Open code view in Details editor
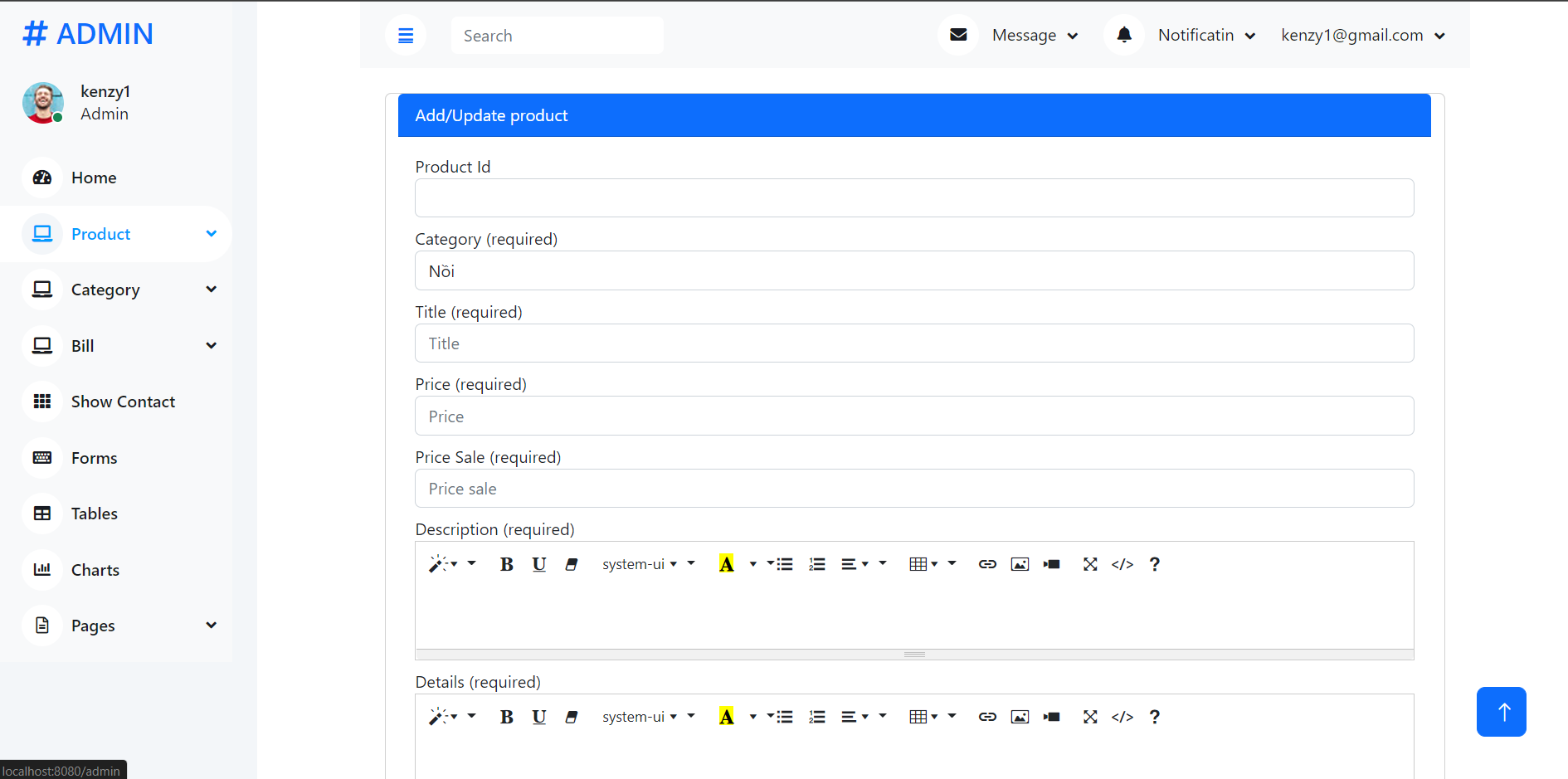 (1122, 717)
